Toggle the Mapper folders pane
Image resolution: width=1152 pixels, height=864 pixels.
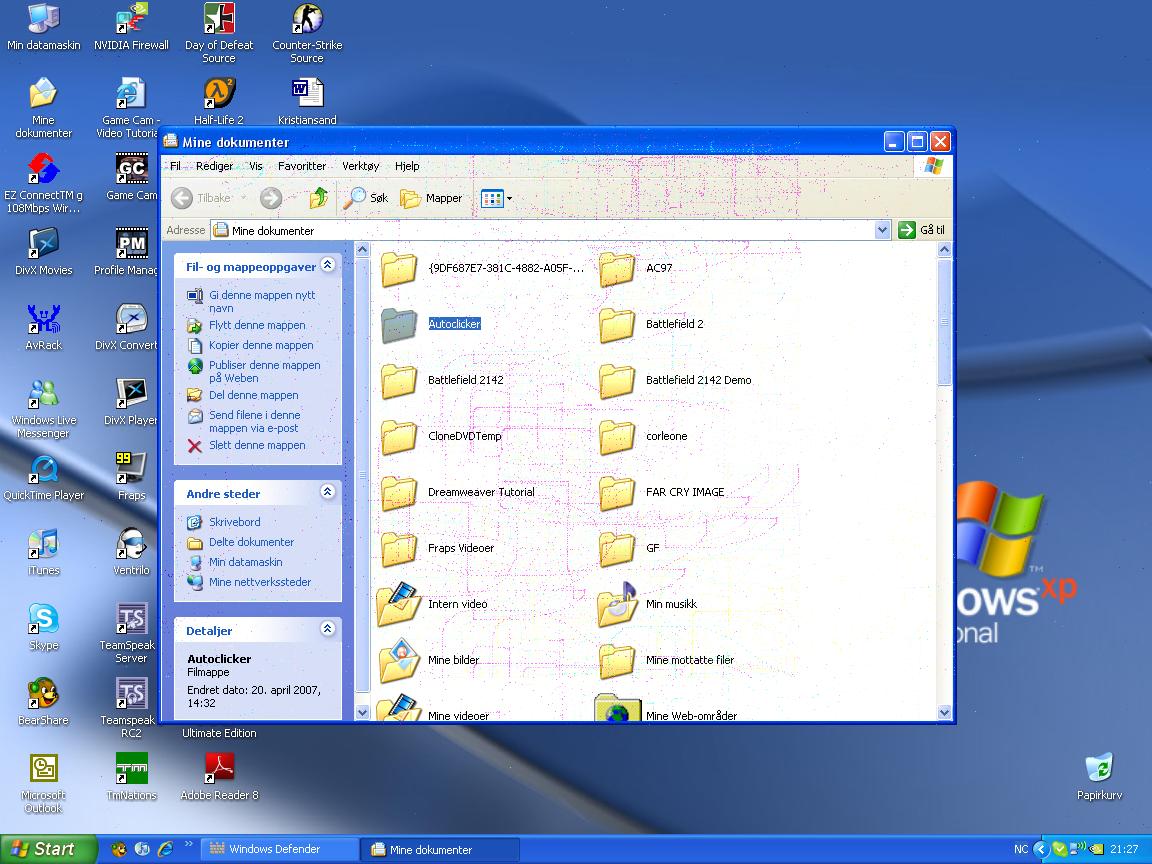click(432, 198)
